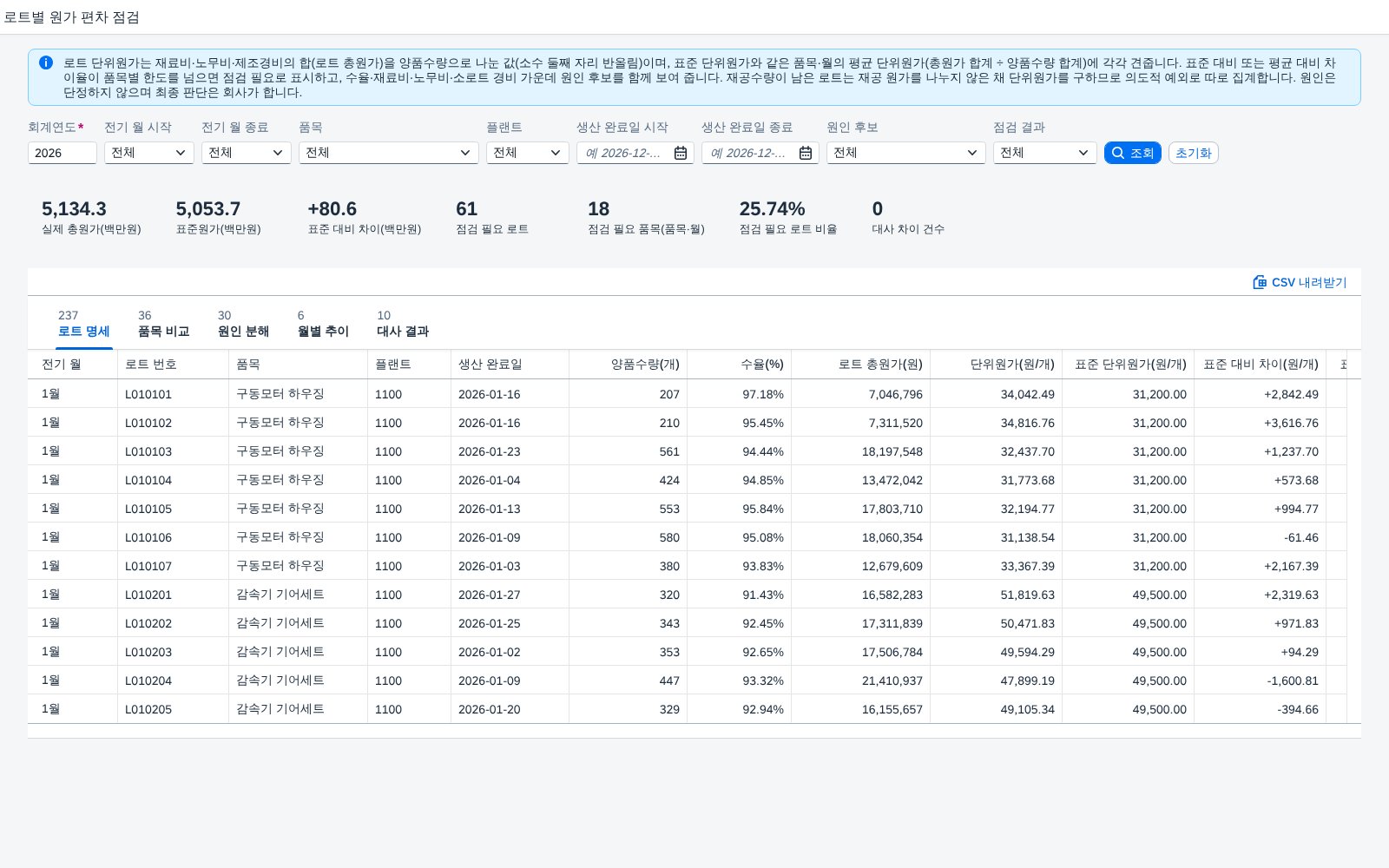This screenshot has width=1389, height=868.
Task: Expand the 원인 후보 dropdown
Action: coord(906,153)
